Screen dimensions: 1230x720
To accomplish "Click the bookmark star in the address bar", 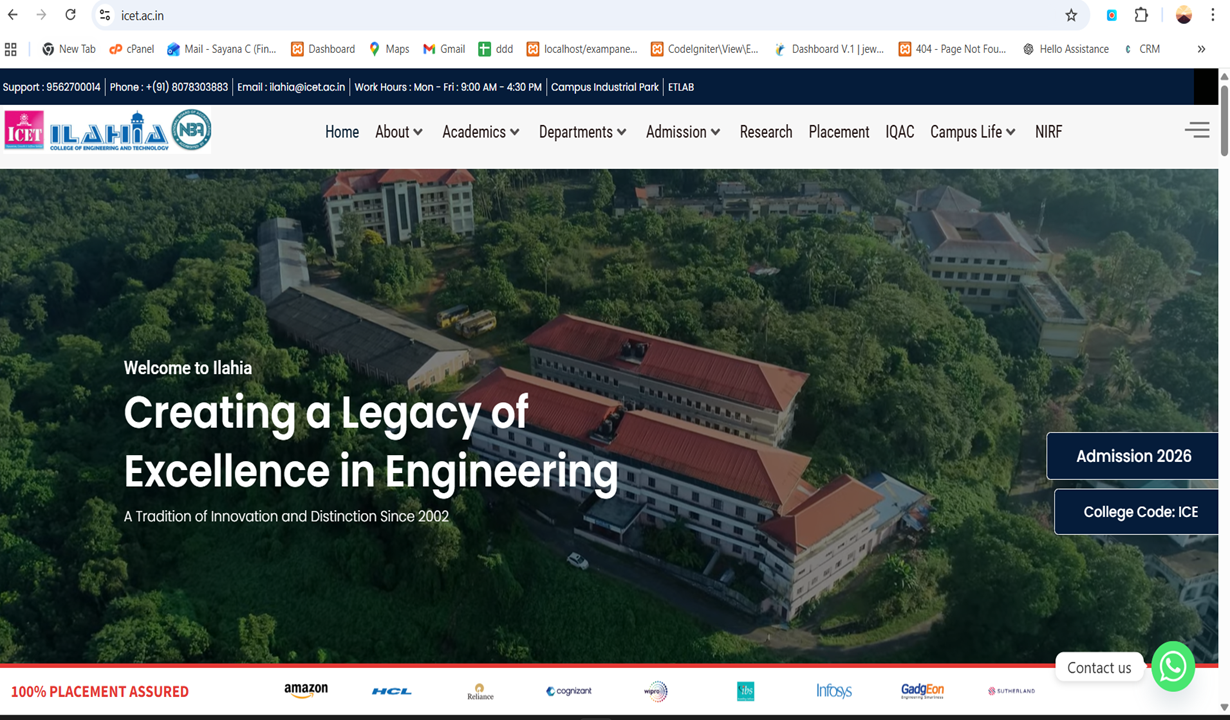I will pos(1071,15).
